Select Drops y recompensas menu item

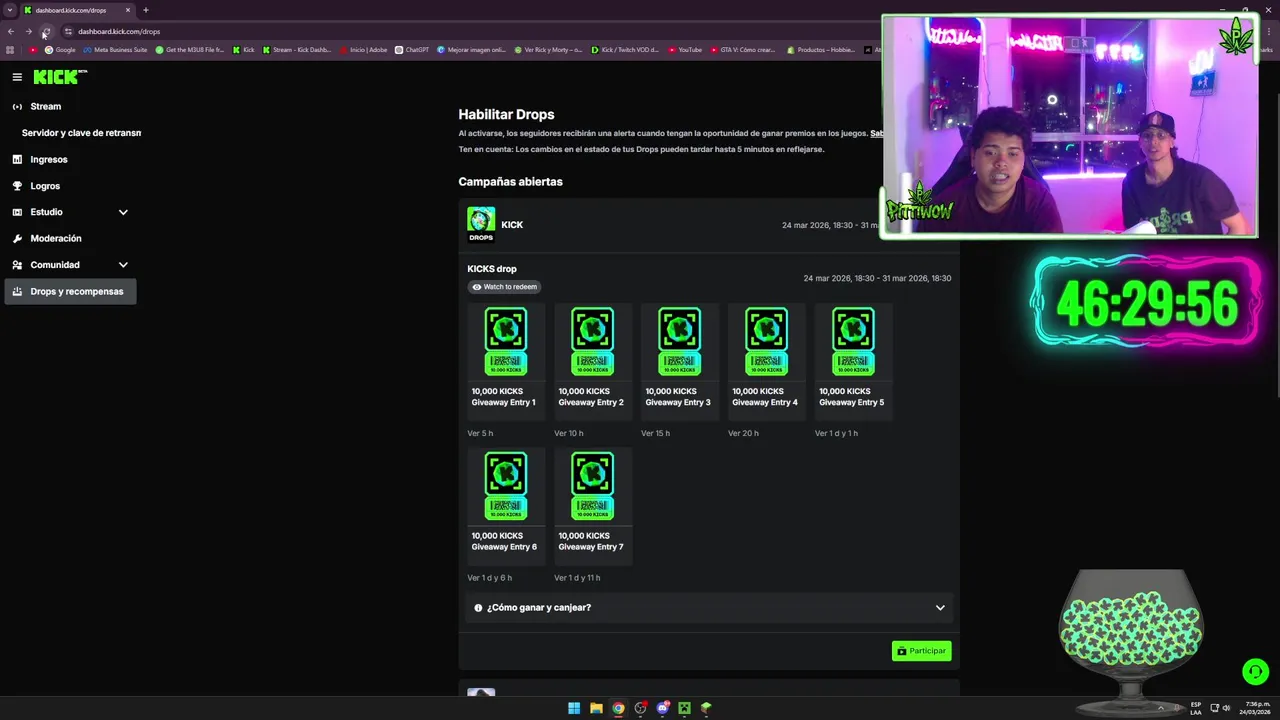click(71, 291)
